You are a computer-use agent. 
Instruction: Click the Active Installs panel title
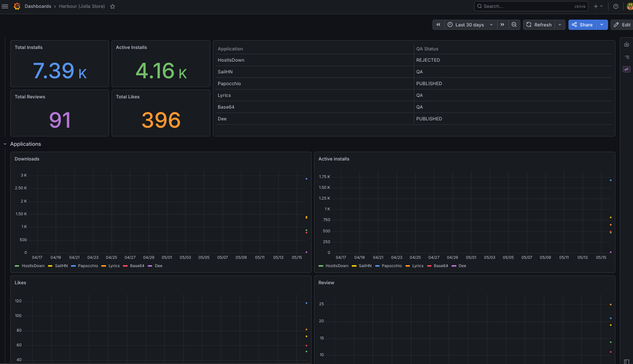(131, 47)
